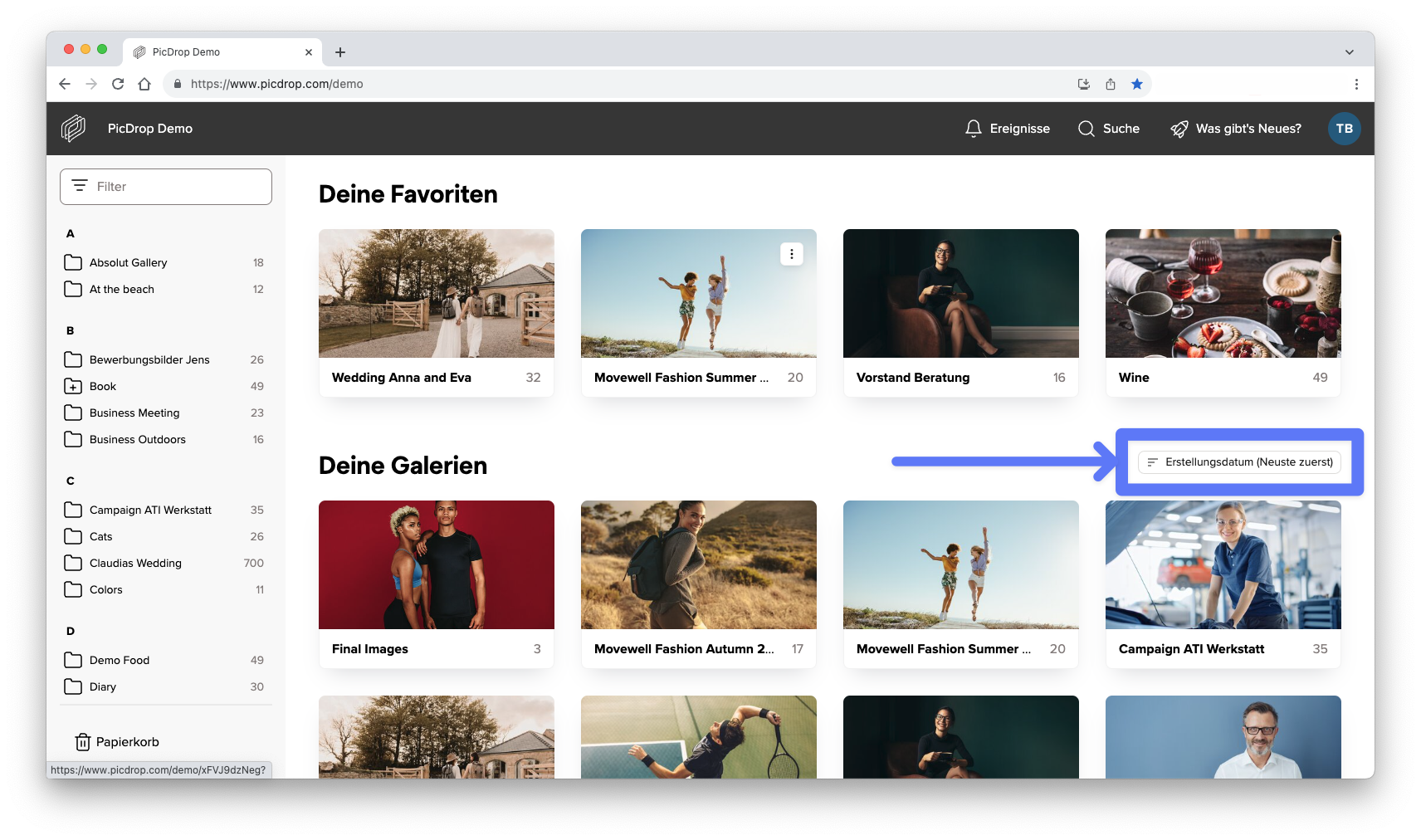Viewport: 1421px width, 840px height.
Task: Open browser three-dot menu
Action: pos(1356,84)
